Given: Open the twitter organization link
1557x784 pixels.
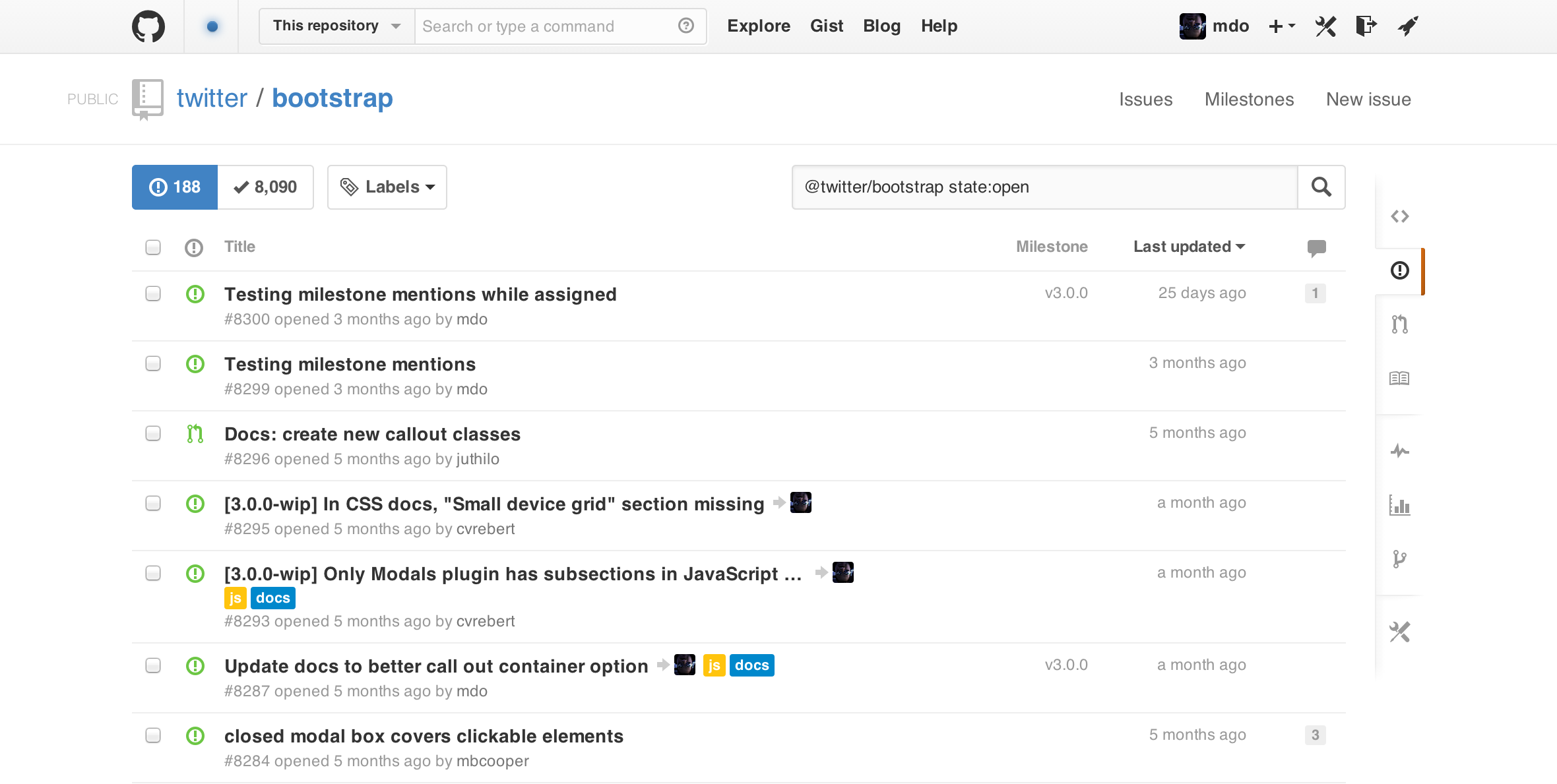Looking at the screenshot, I should [x=212, y=98].
